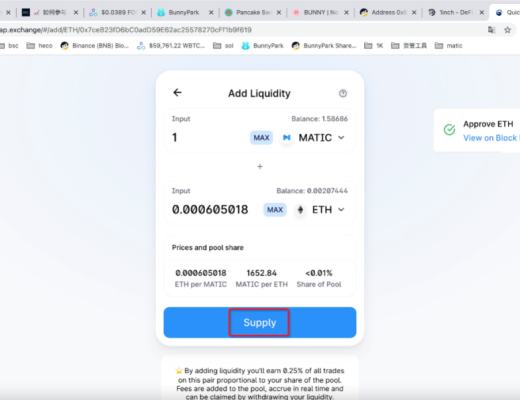
Task: Click the Supply button
Action: click(260, 322)
